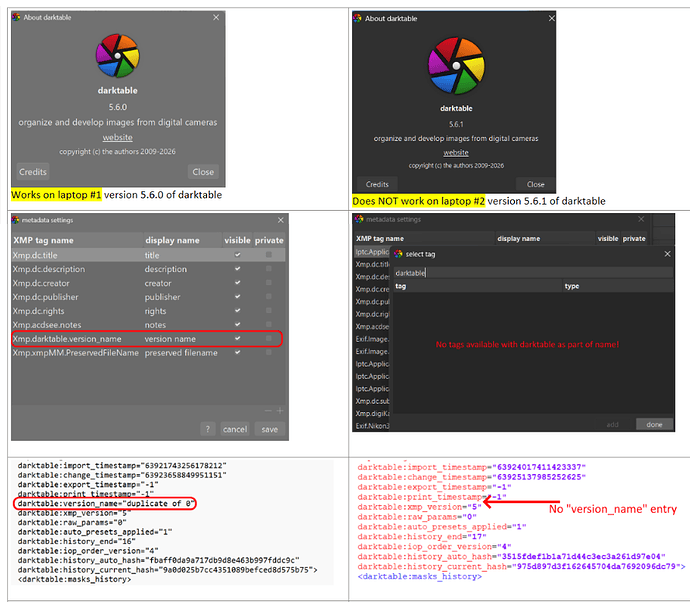Viewport: 690px width, 602px height.
Task: Click the darktable icon in the select tag dialog title
Action: pyautogui.click(x=399, y=253)
